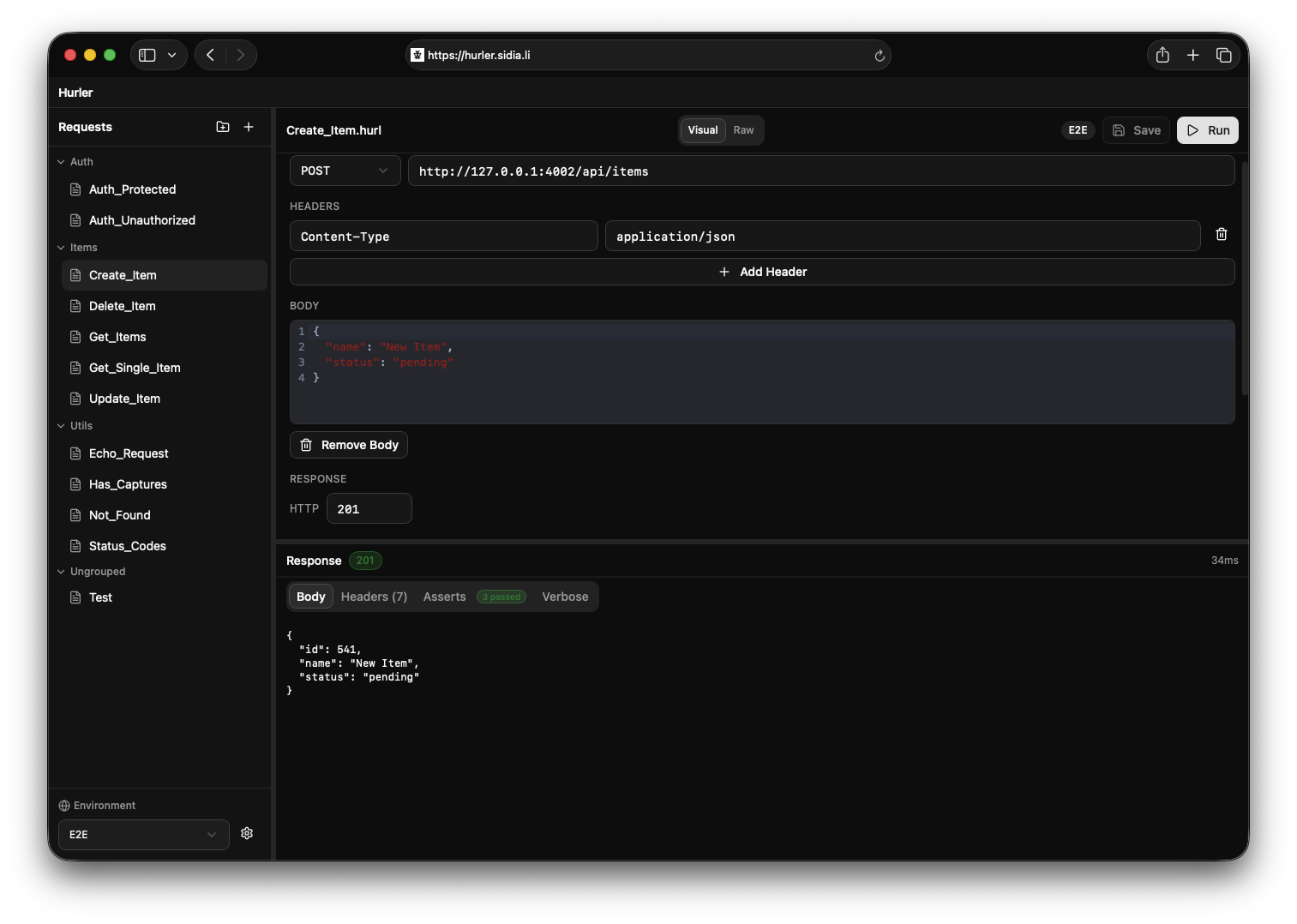The width and height of the screenshot is (1297, 924).
Task: Open the E2E environment selector
Action: pyautogui.click(x=142, y=834)
